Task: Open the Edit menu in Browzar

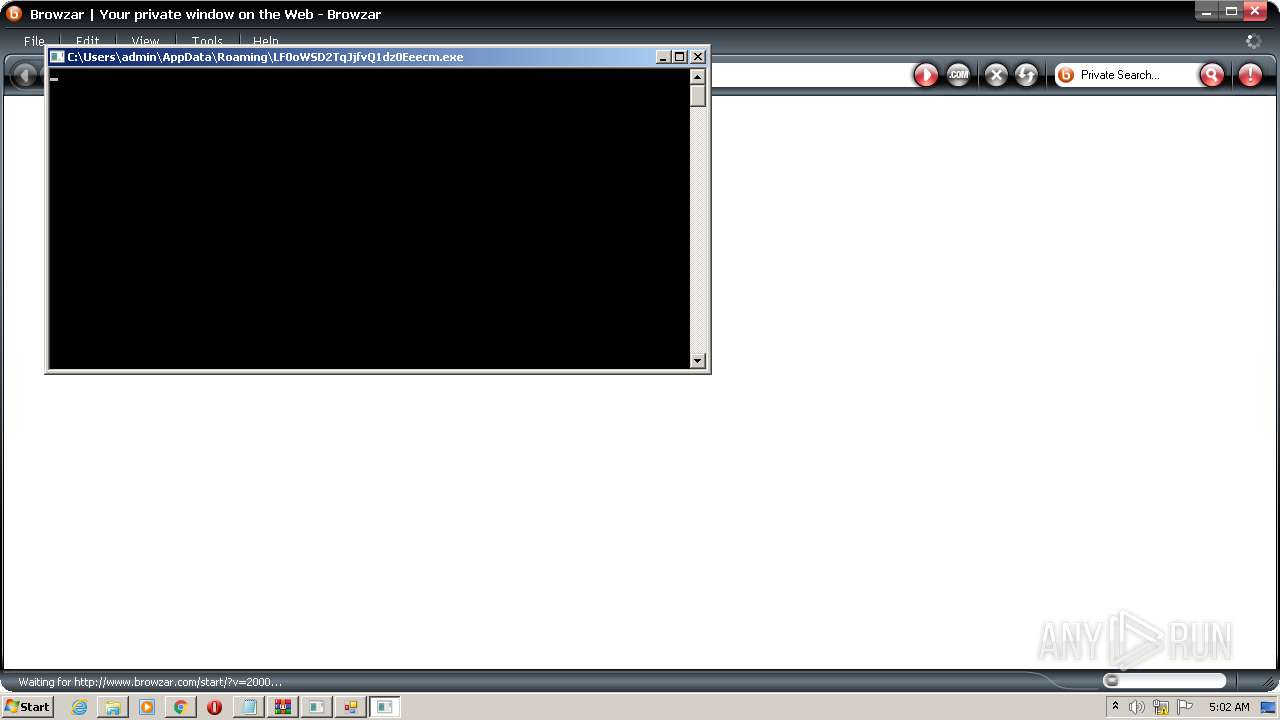Action: 88,41
